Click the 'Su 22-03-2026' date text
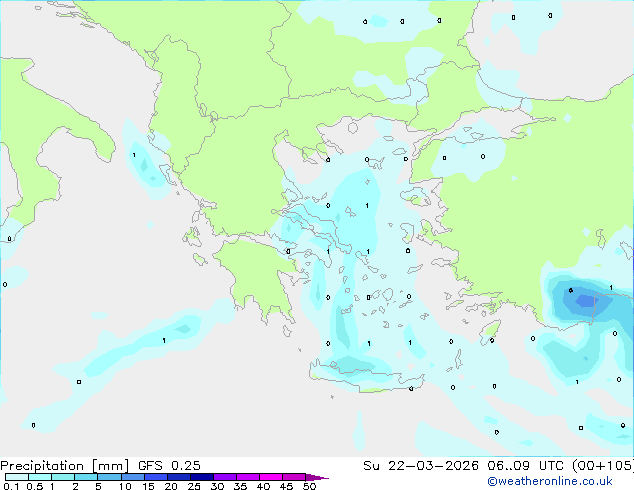Viewport: 634px width, 490px height. [x=421, y=466]
